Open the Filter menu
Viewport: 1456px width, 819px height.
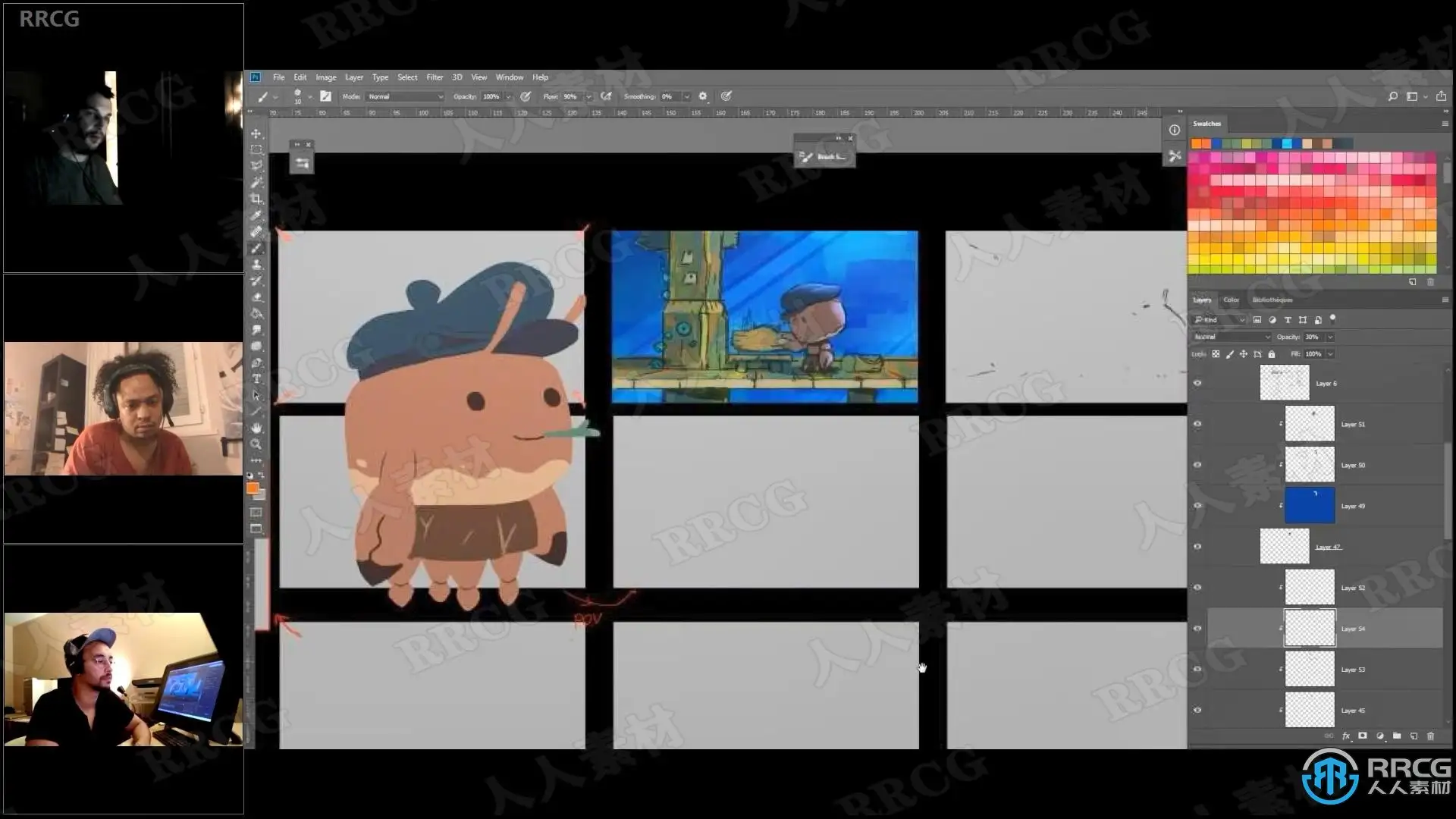click(435, 77)
